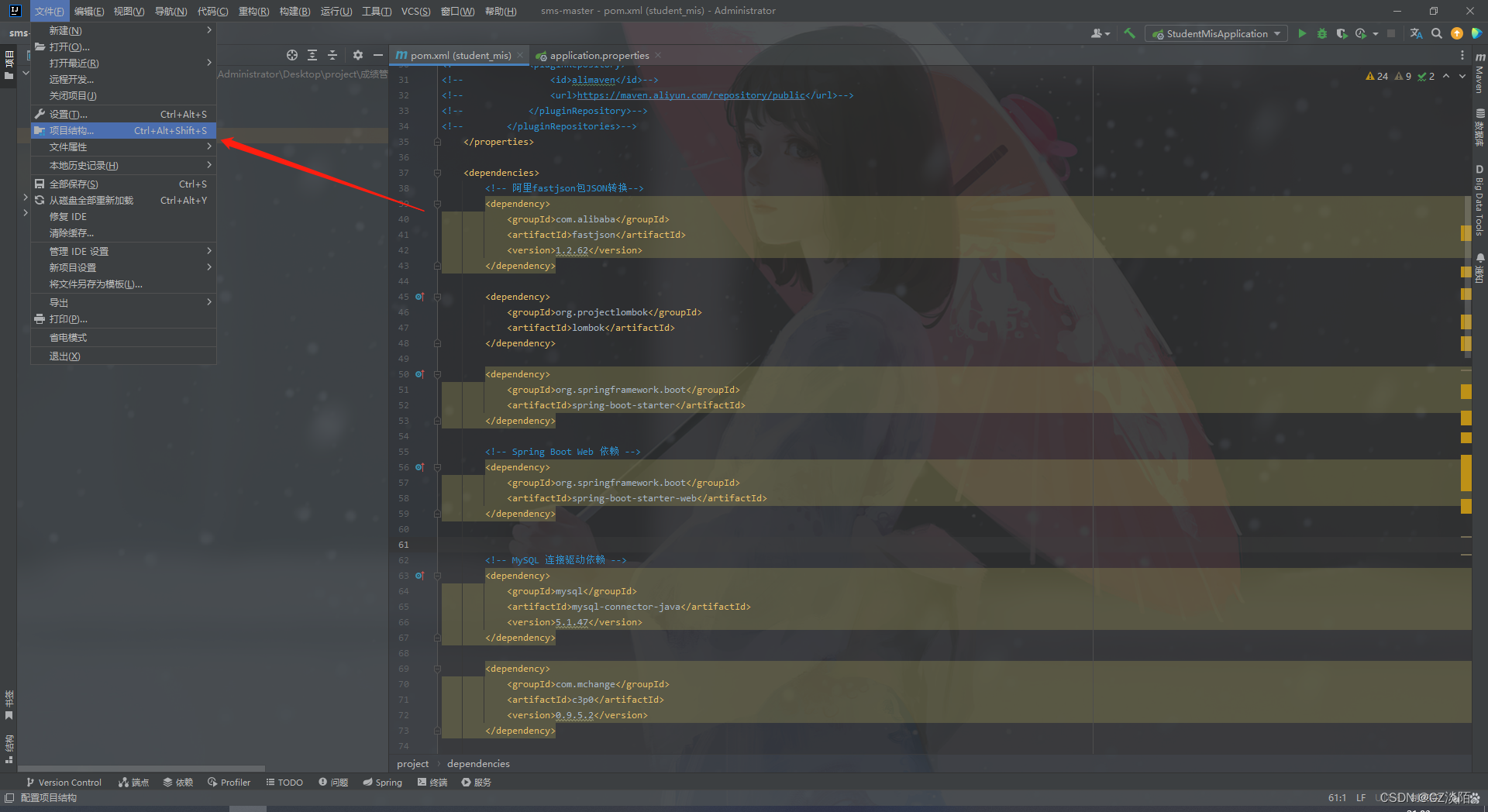The image size is (1488, 812).
Task: Open the StudentMisApplication run configuration dropdown
Action: (1215, 33)
